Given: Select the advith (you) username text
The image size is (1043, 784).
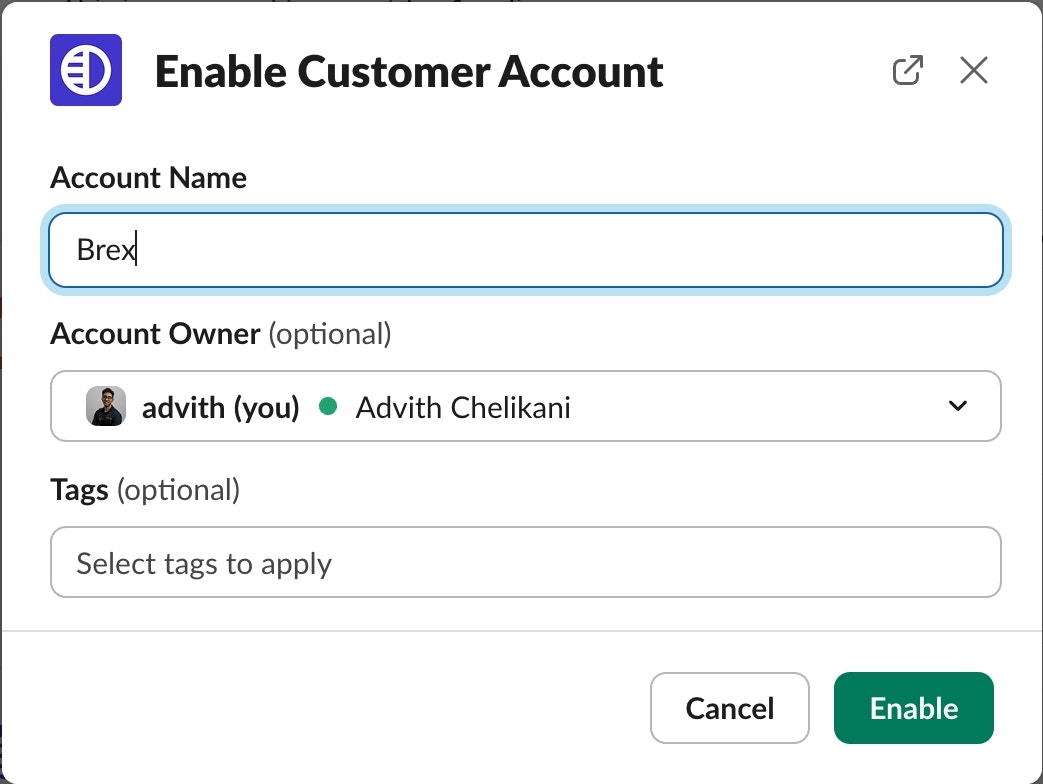Looking at the screenshot, I should [x=220, y=408].
